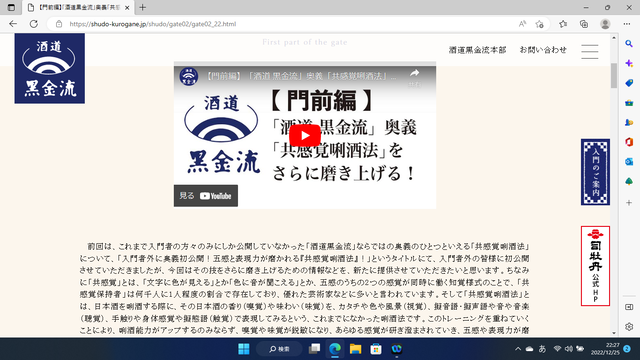Open sidebar settings gear
This screenshot has height=360, width=640.
(629, 327)
